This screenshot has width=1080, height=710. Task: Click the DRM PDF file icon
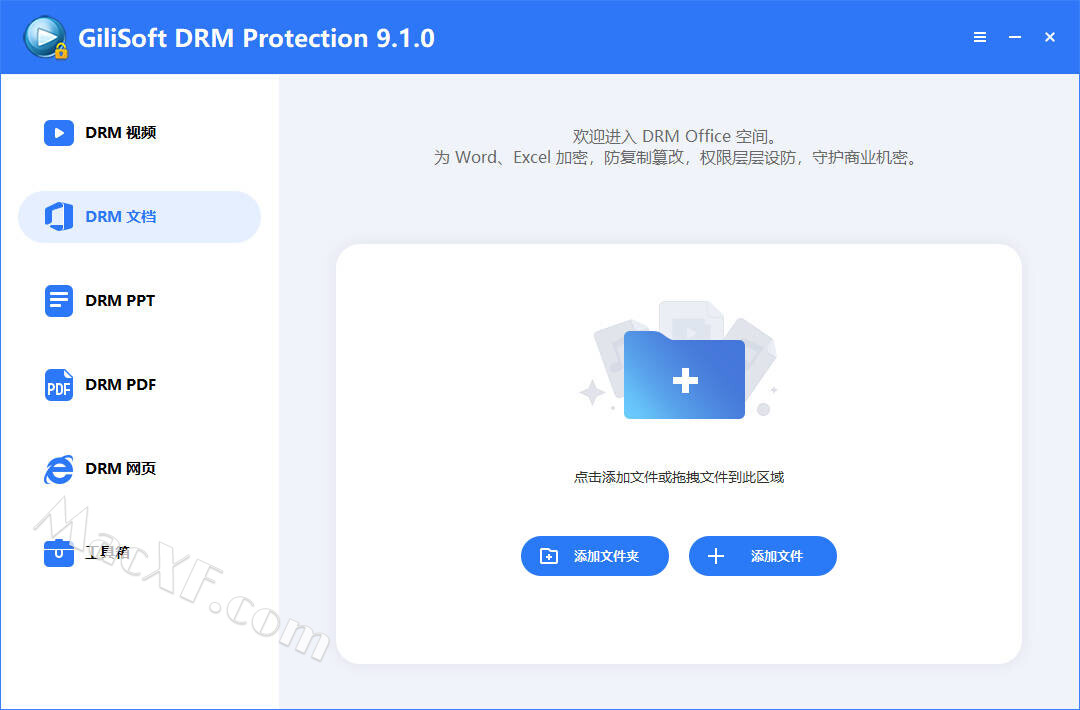59,385
